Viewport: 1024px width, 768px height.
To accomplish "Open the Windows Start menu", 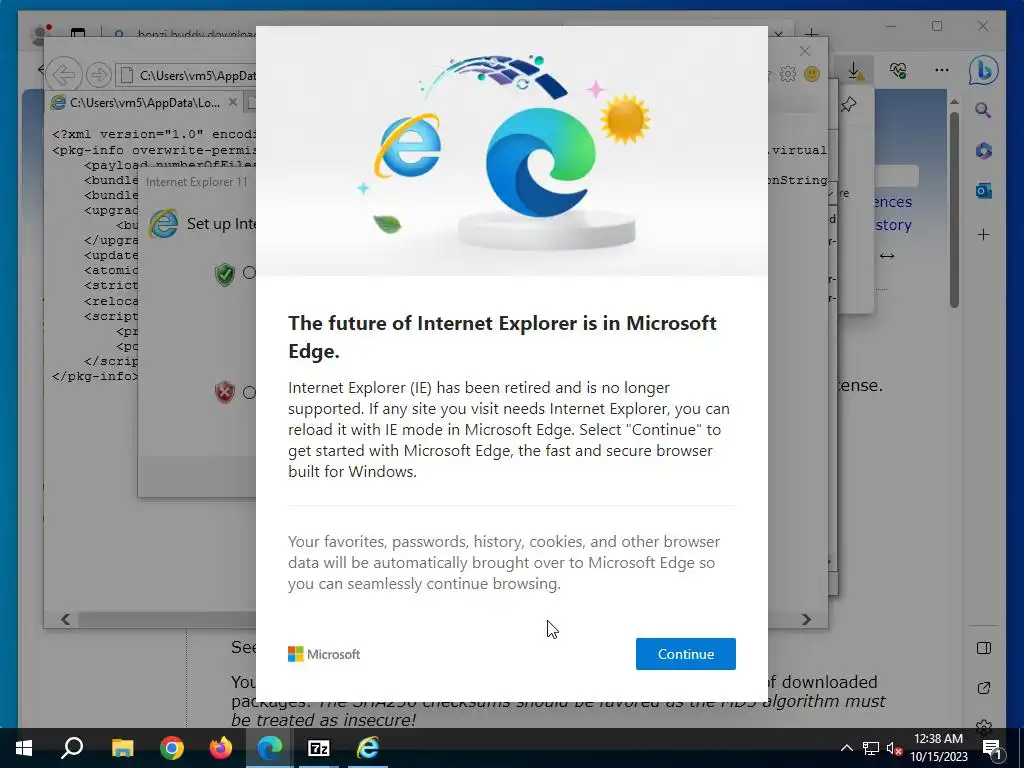I will 24,748.
